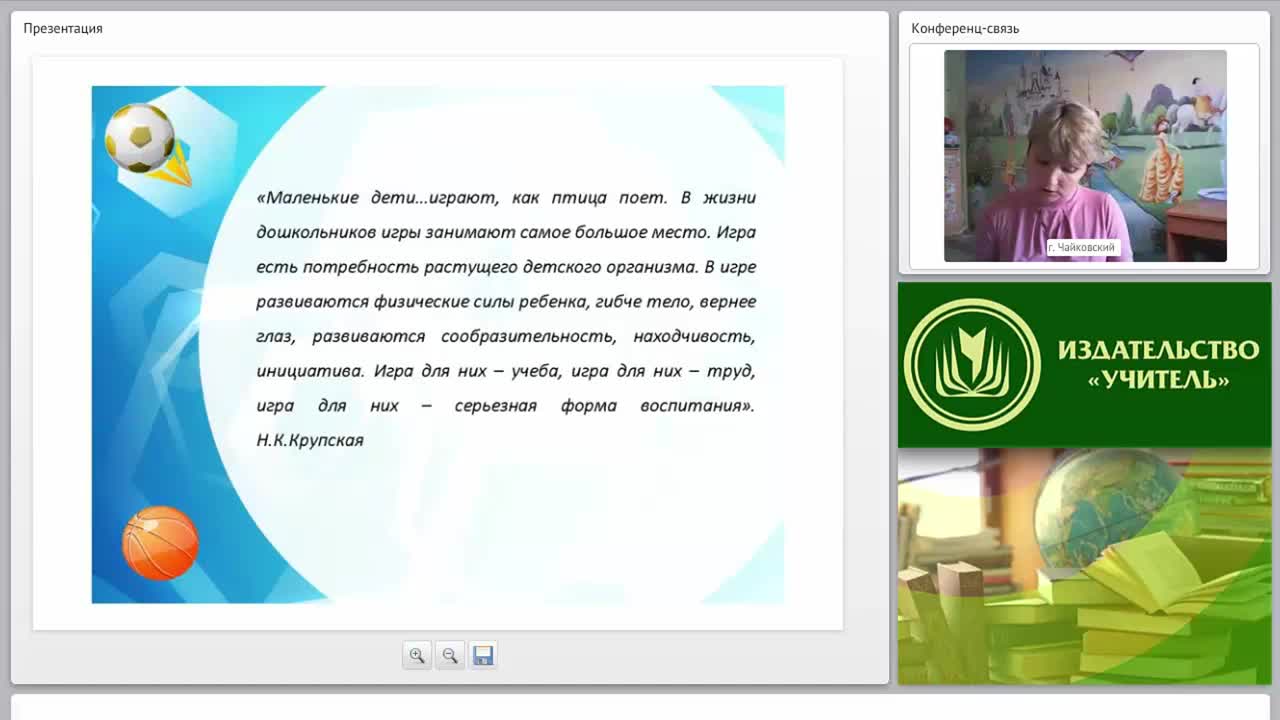Click the basketball image on slide
Image resolution: width=1280 pixels, height=720 pixels.
pos(160,543)
